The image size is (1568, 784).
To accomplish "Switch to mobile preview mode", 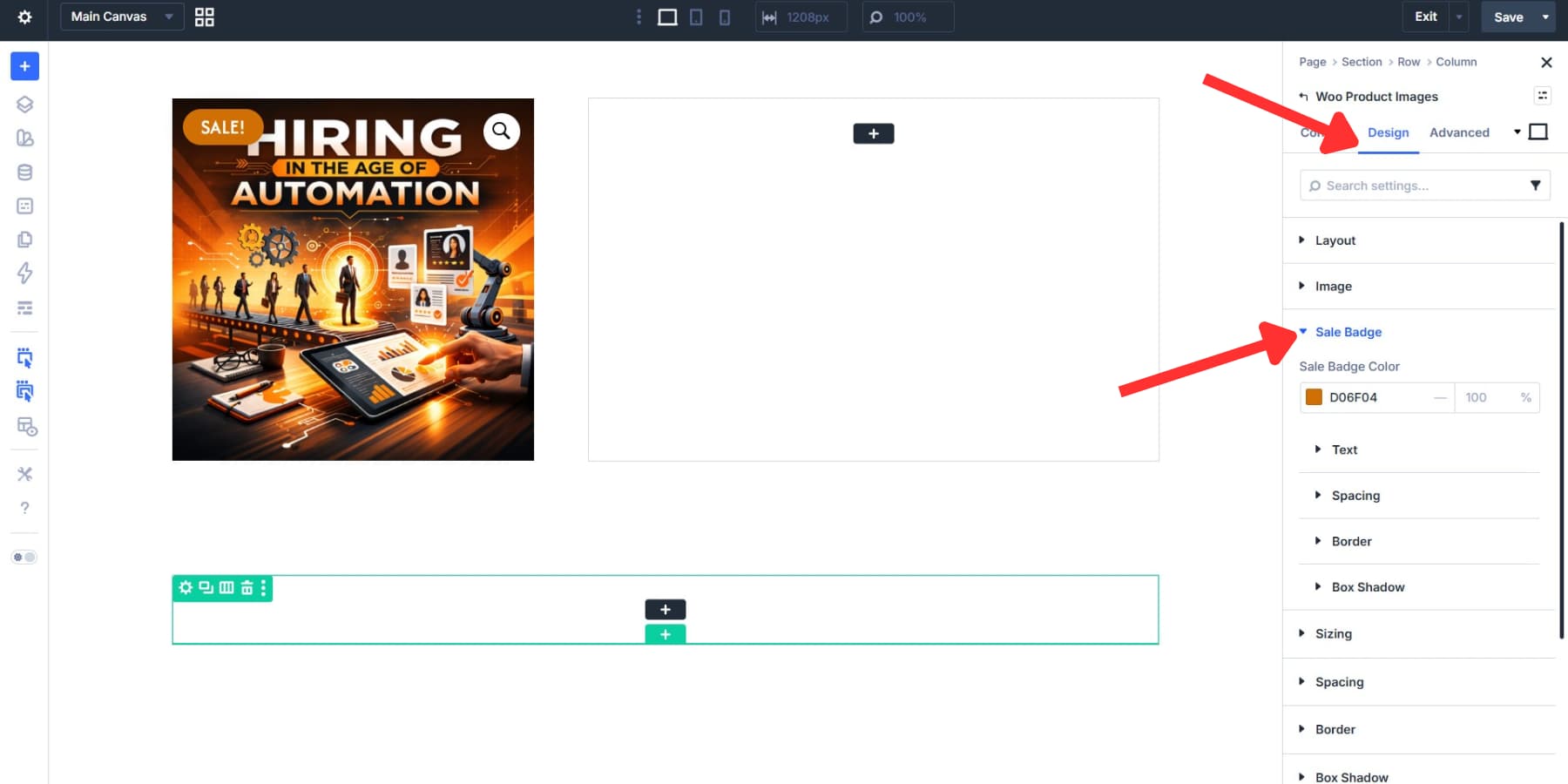I will (x=724, y=17).
